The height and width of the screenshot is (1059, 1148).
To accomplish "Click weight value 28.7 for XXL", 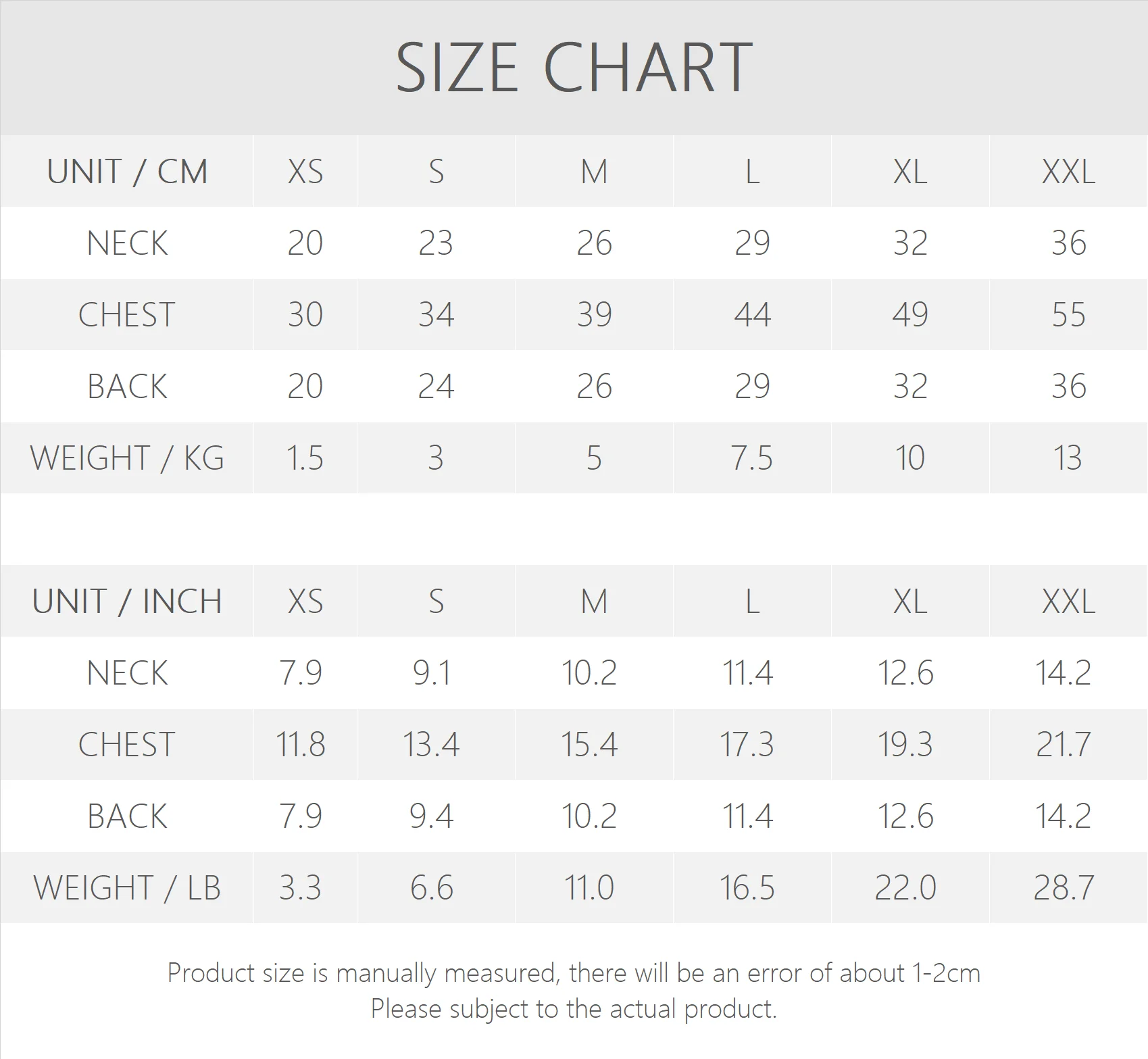I will (1063, 888).
